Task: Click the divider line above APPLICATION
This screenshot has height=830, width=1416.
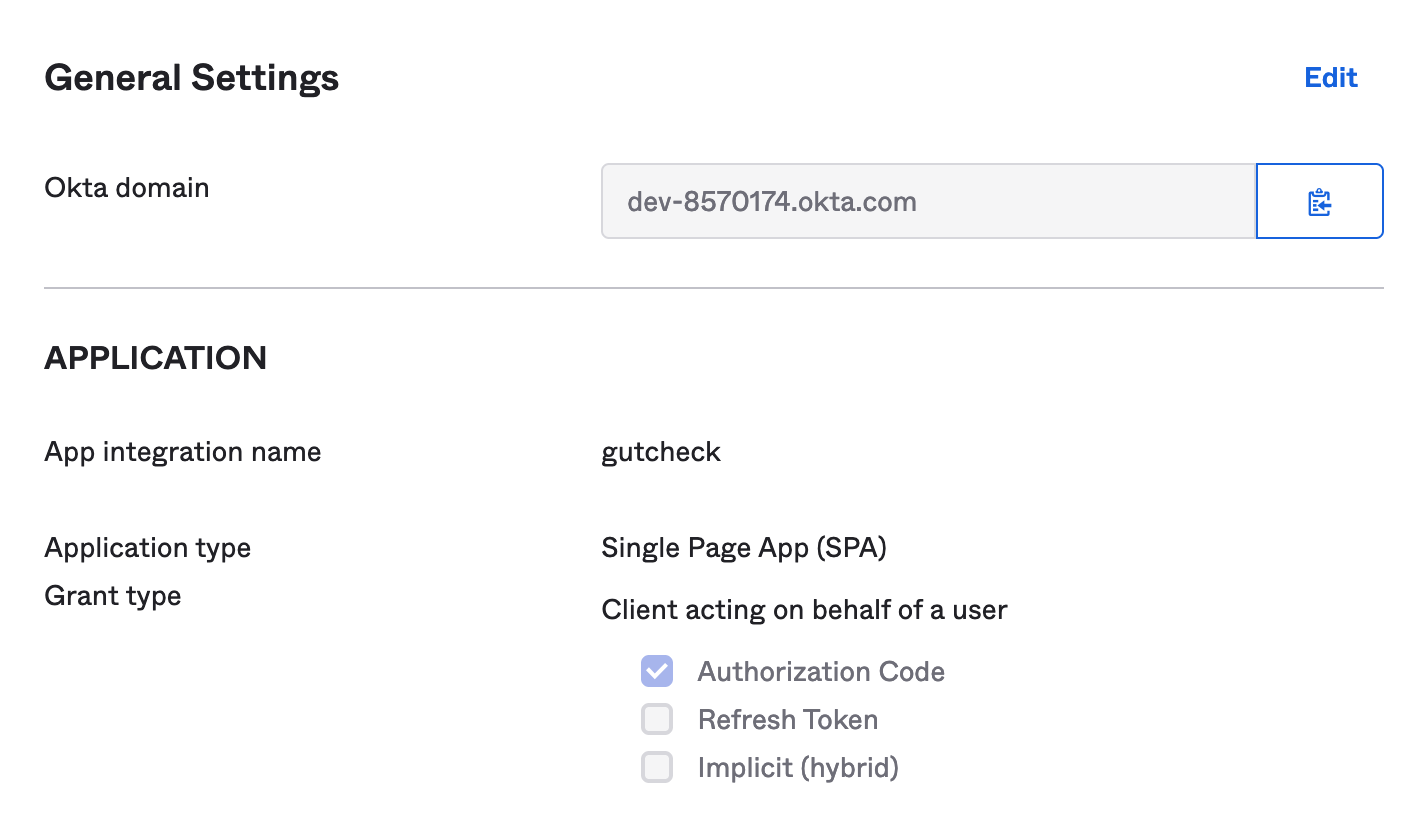Action: [x=714, y=288]
